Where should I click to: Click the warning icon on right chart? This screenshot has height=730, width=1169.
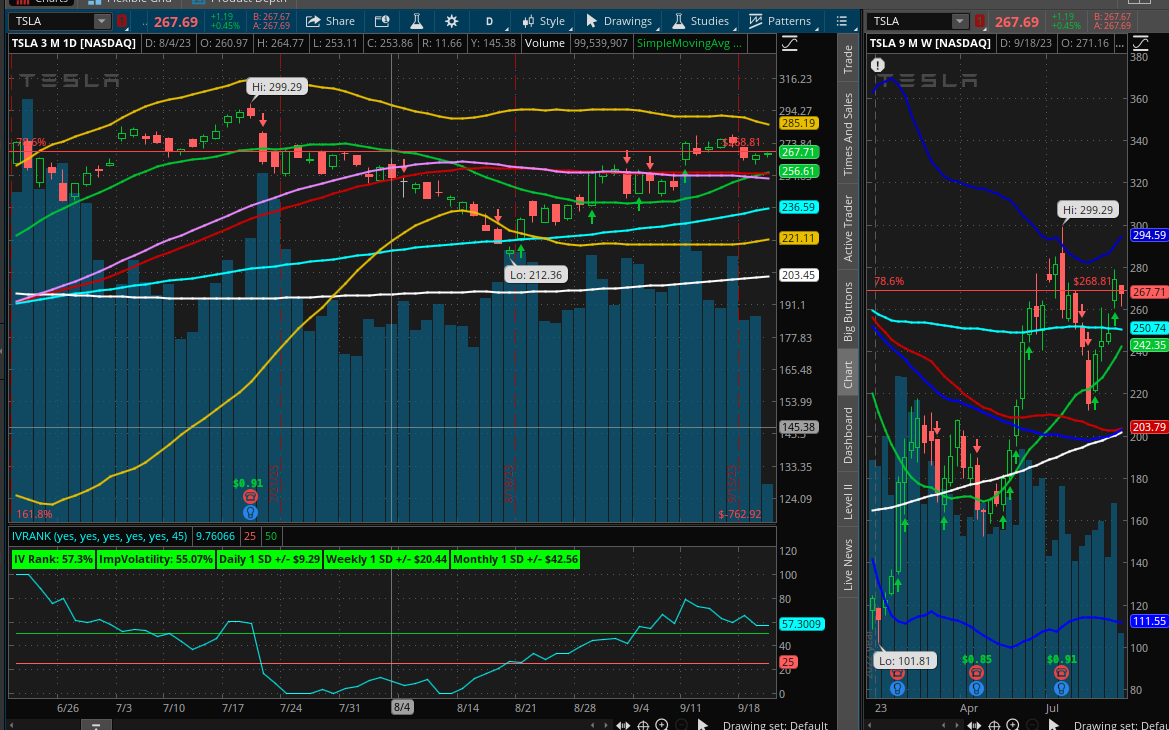coord(878,65)
